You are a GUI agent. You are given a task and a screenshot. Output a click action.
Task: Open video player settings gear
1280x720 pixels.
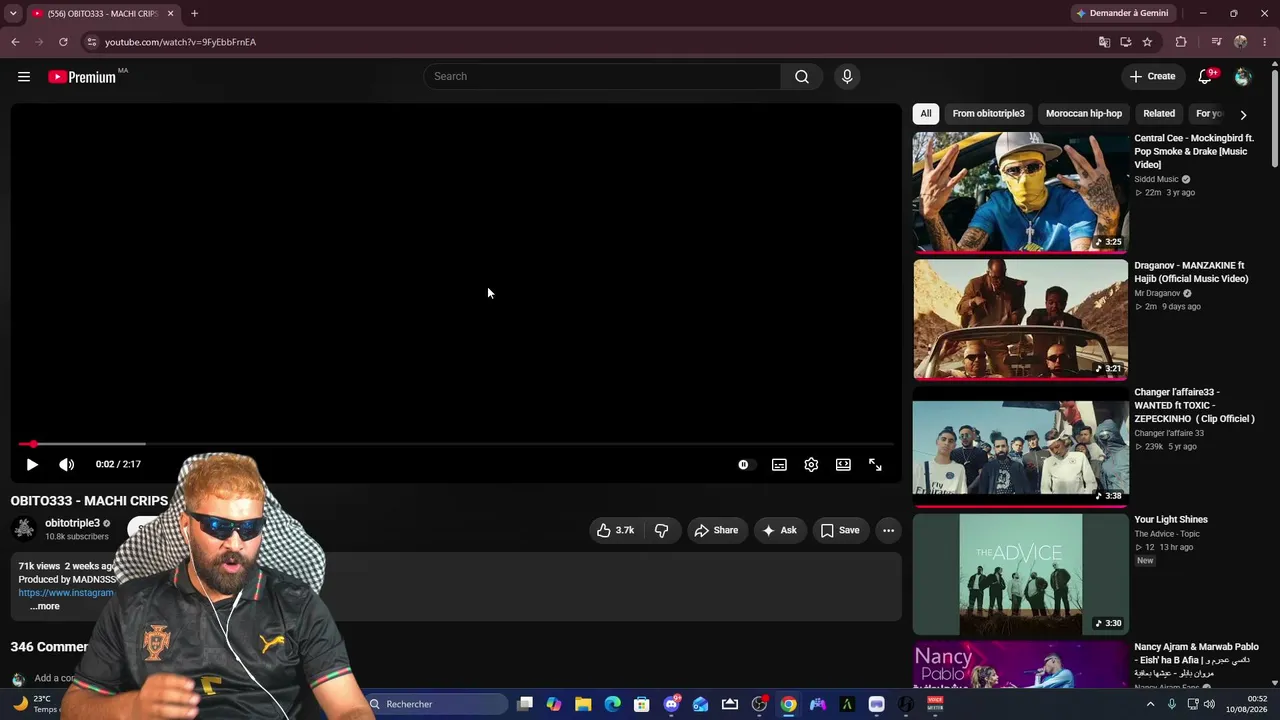point(811,465)
